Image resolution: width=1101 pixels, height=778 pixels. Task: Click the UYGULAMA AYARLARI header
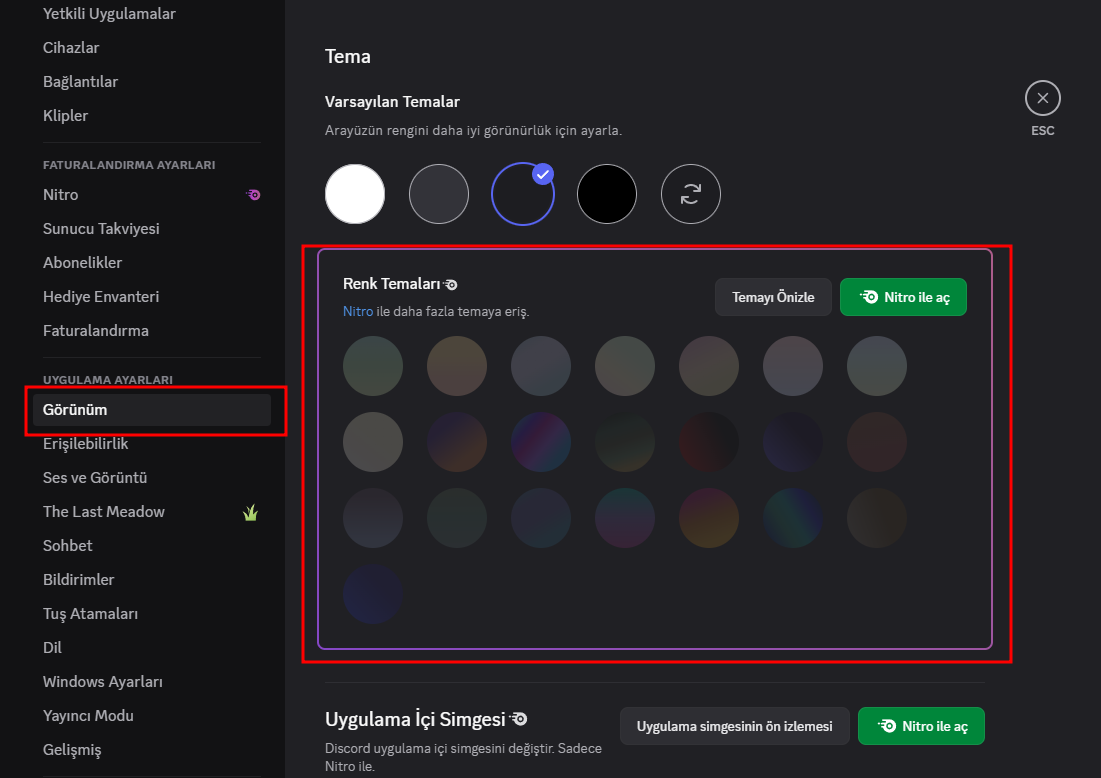tap(107, 380)
